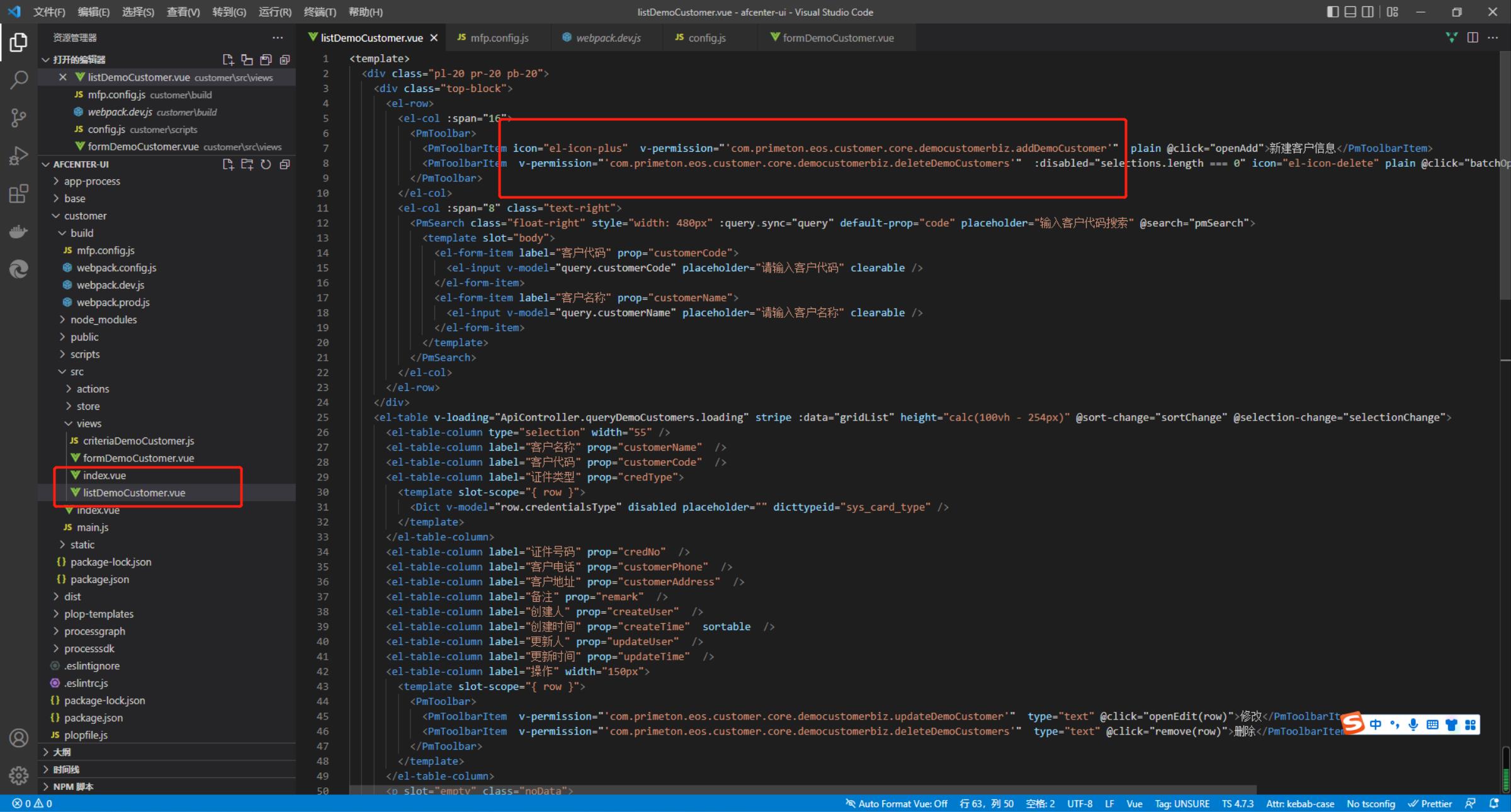Switch to the webpack.dev.js tab
1511x812 pixels.
coord(608,38)
